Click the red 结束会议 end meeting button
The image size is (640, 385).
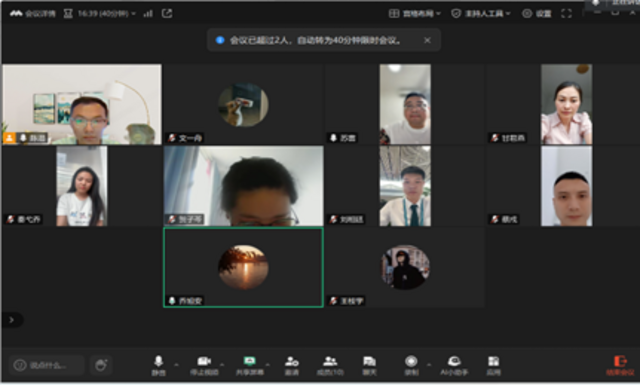tap(620, 365)
